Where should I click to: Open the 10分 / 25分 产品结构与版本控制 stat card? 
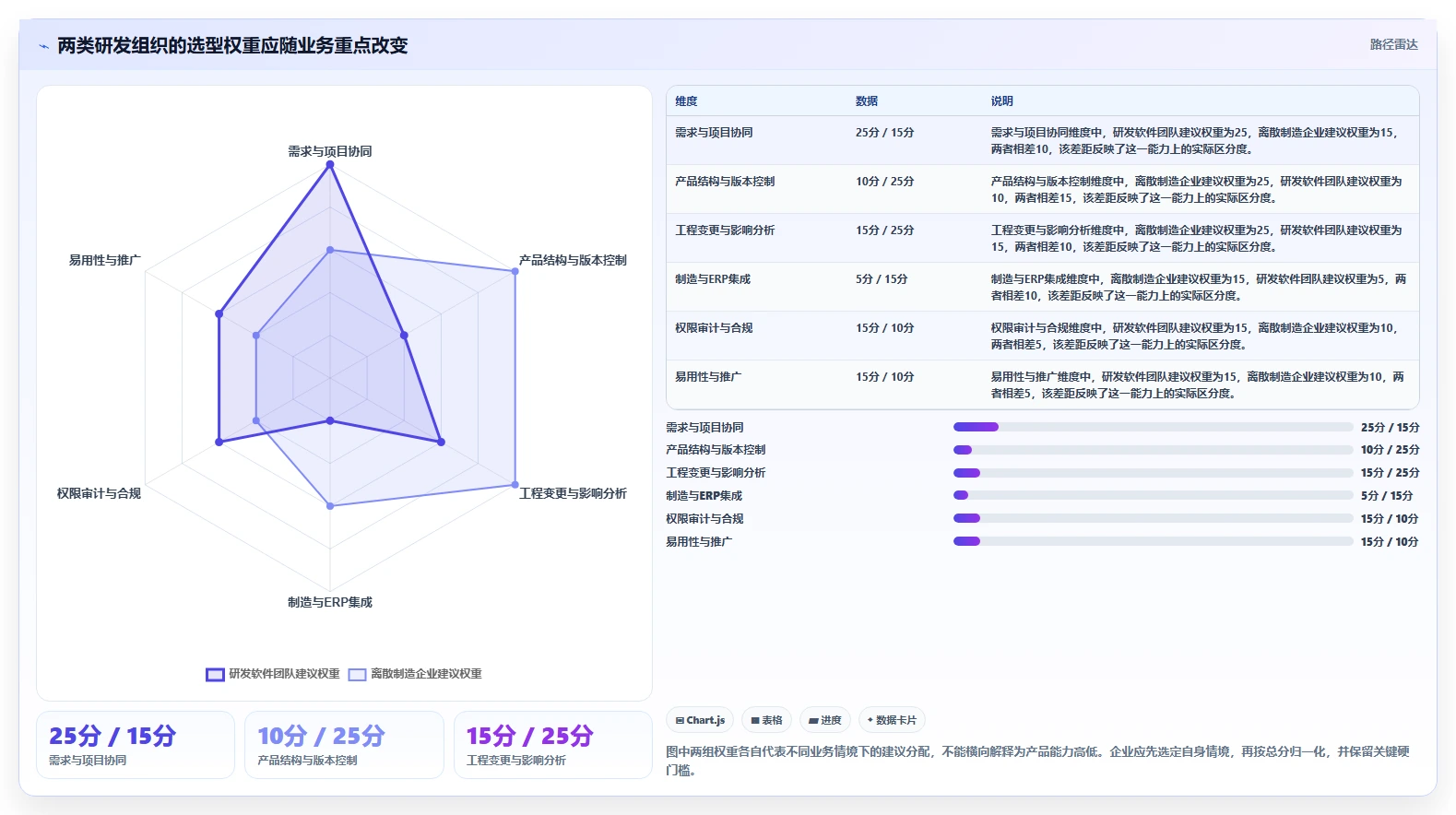pyautogui.click(x=344, y=745)
